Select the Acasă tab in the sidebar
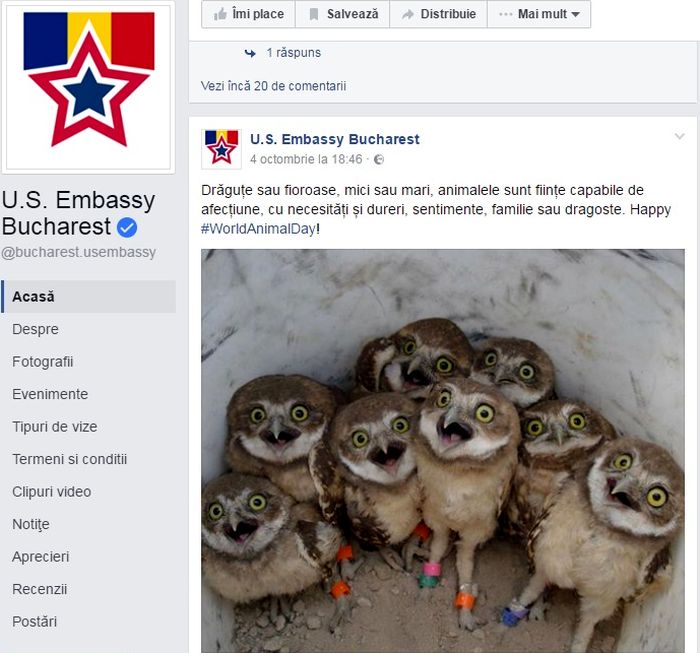 point(88,297)
